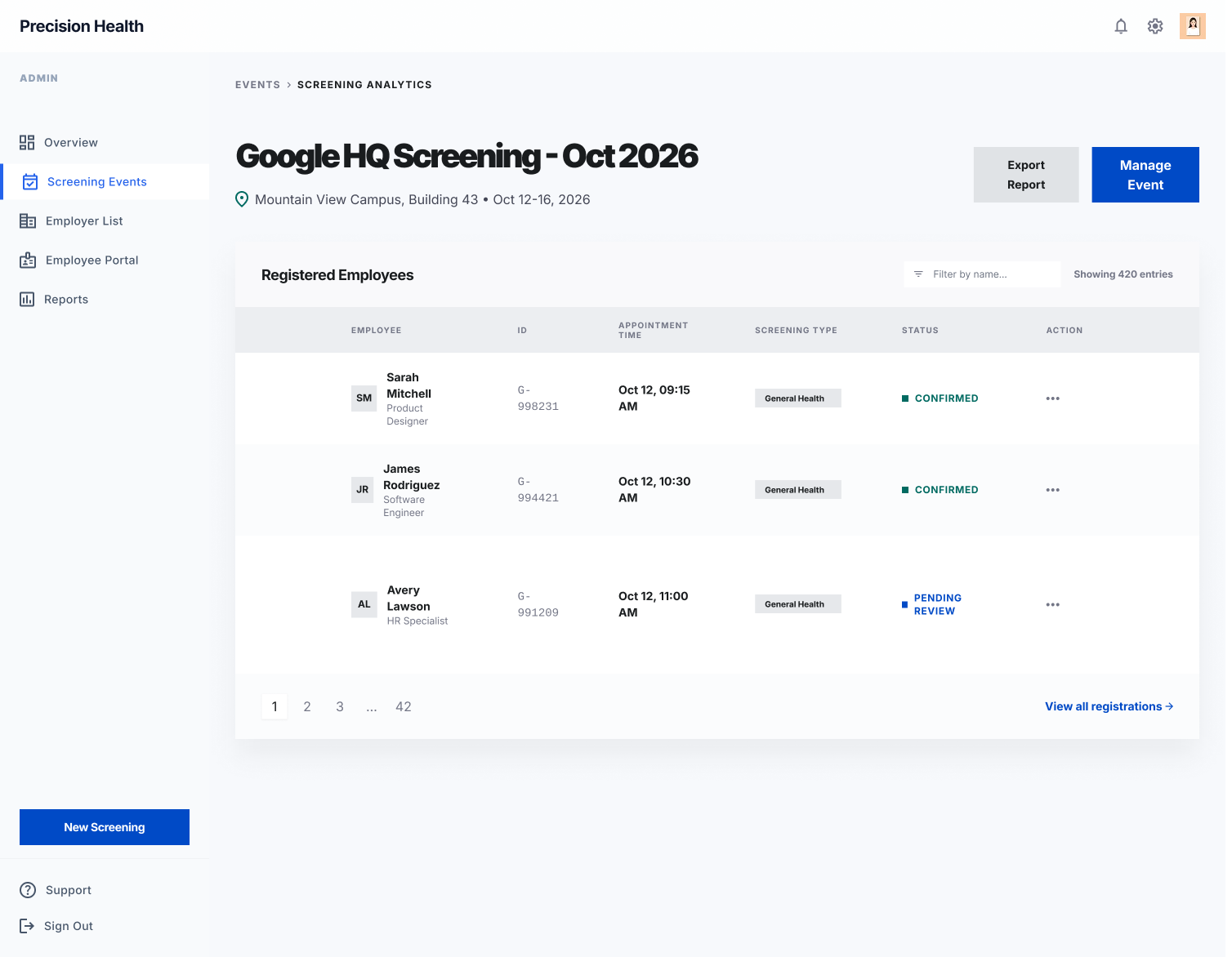Go to Overview in sidebar
Viewport: 1232px width, 957px height.
click(x=105, y=143)
